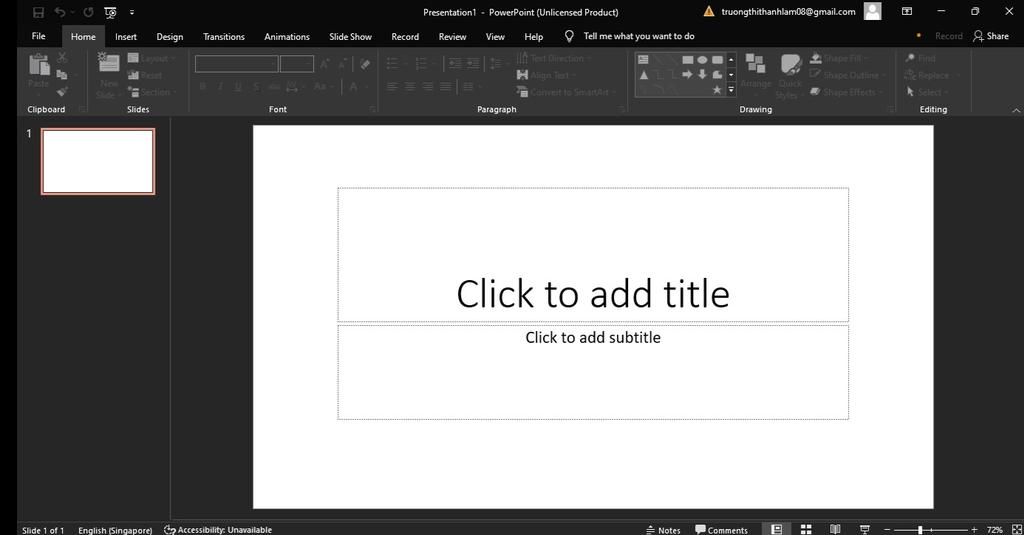Click the font name combo box

point(236,63)
